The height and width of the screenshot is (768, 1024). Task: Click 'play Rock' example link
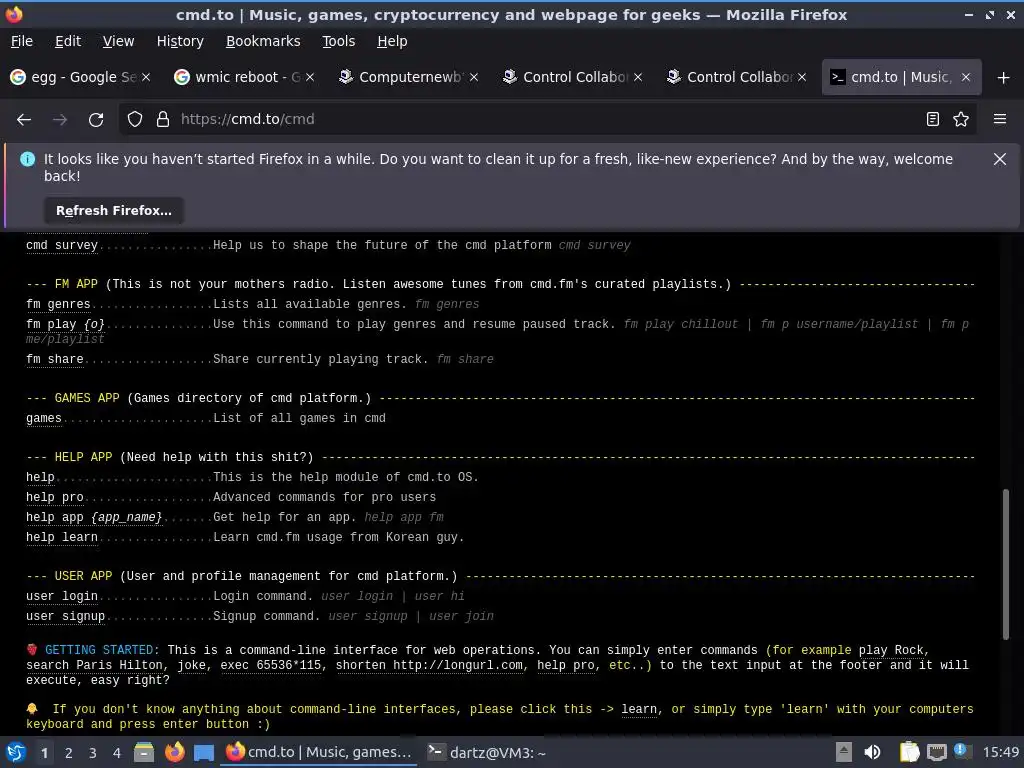(x=891, y=650)
